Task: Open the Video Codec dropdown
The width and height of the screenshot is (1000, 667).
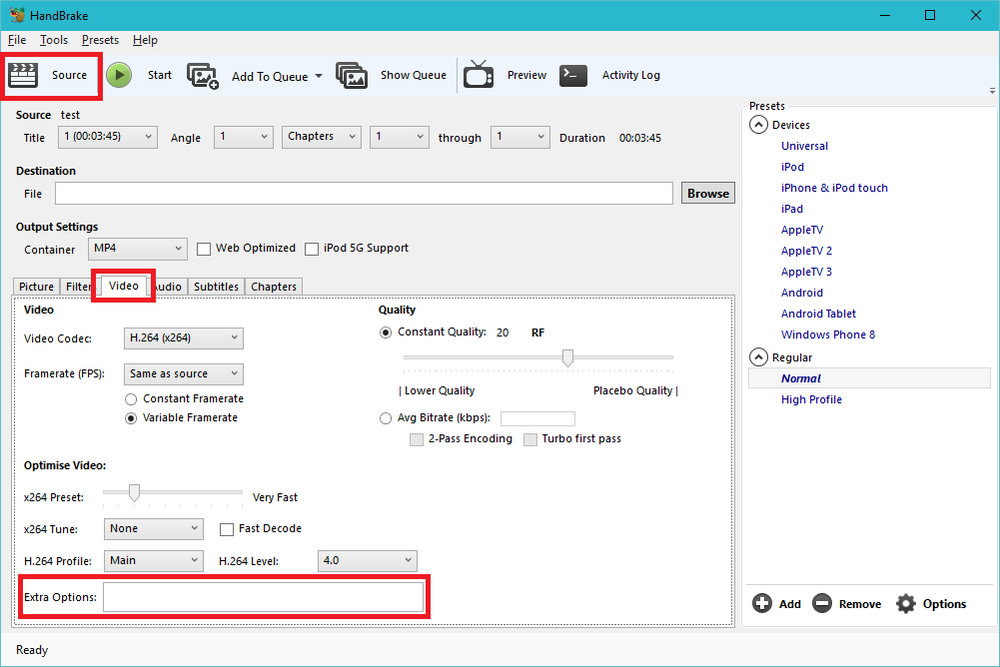Action: pyautogui.click(x=183, y=338)
